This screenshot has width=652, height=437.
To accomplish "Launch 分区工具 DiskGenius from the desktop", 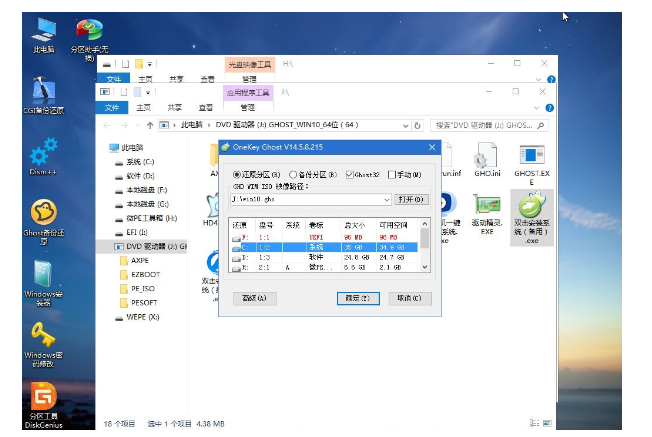I will [x=43, y=405].
